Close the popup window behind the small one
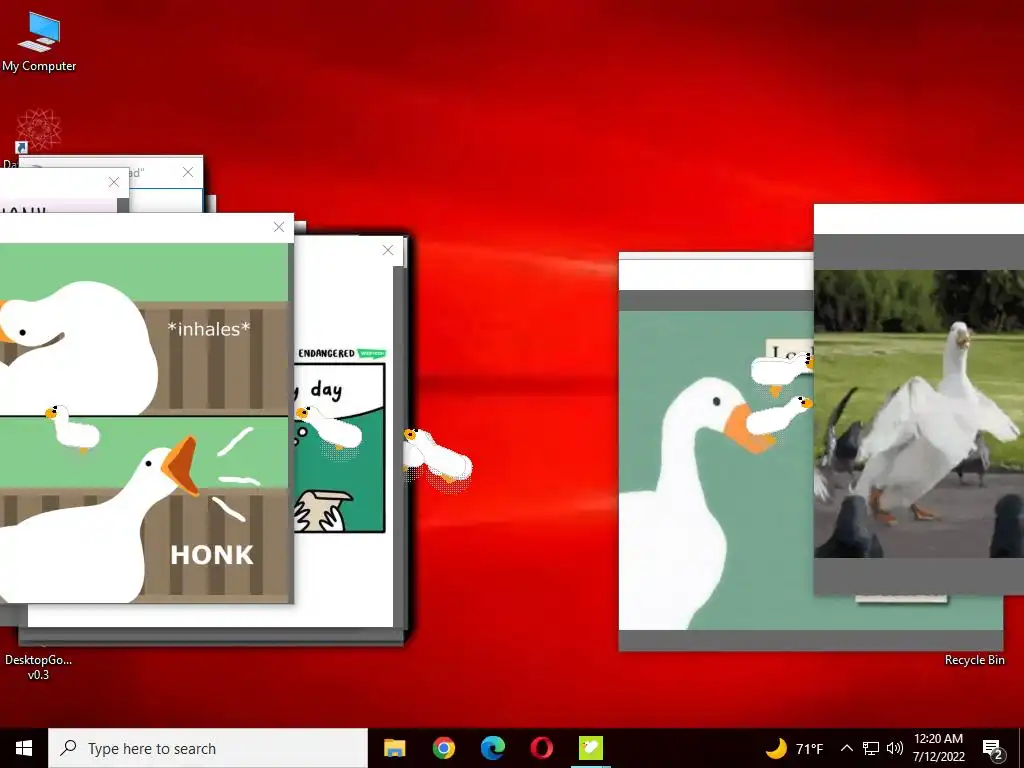This screenshot has height=768, width=1024. [x=188, y=172]
